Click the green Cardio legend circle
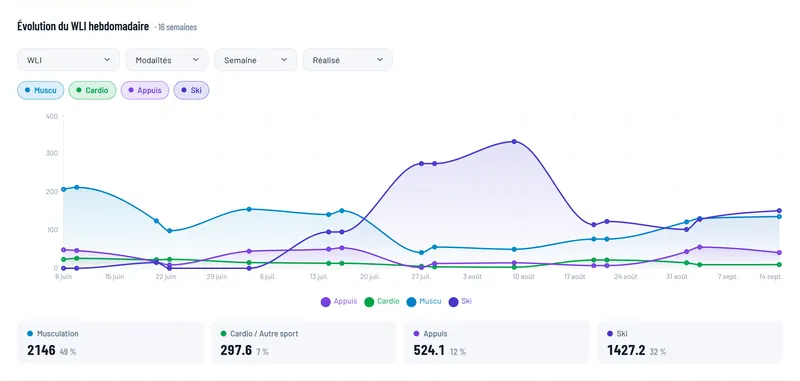The width and height of the screenshot is (800, 381). tap(369, 301)
